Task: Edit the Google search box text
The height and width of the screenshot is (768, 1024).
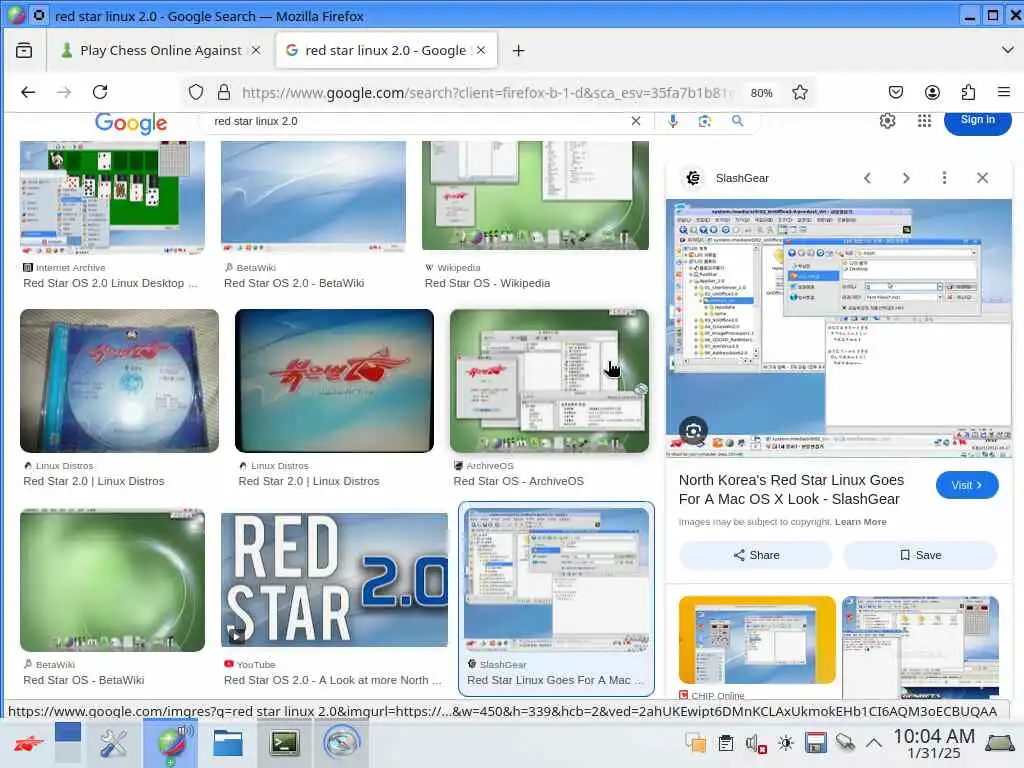Action: pyautogui.click(x=418, y=121)
